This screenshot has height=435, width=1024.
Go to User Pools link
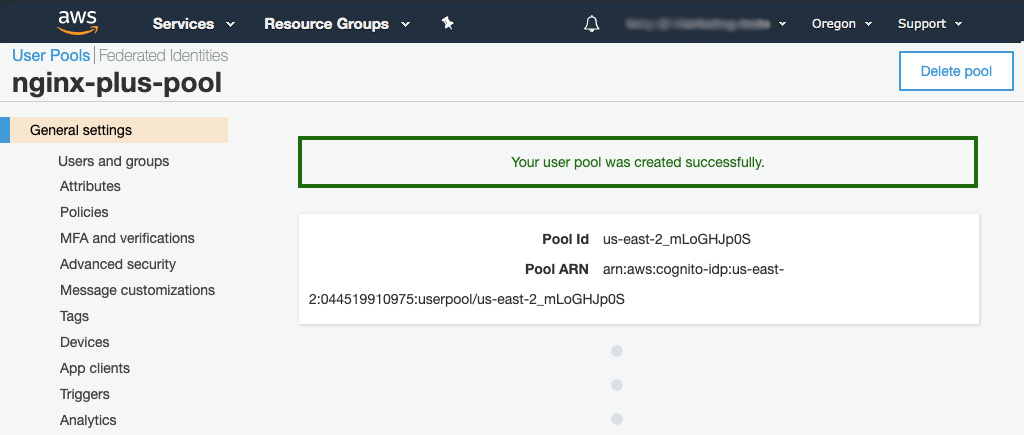[51, 56]
